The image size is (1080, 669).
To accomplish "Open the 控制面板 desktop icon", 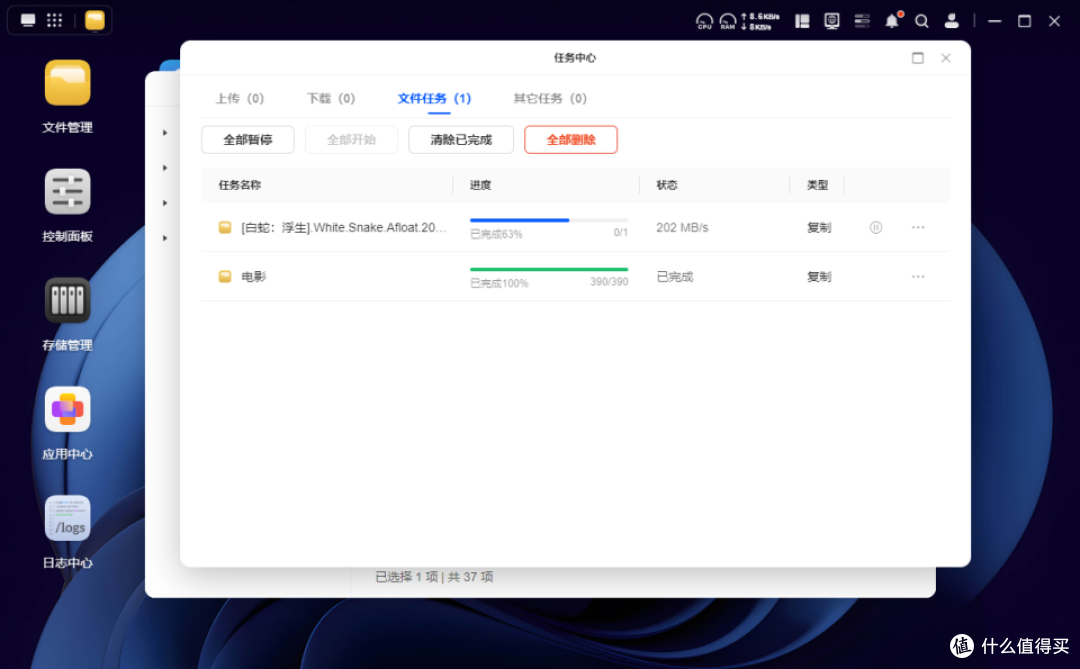I will (x=68, y=192).
